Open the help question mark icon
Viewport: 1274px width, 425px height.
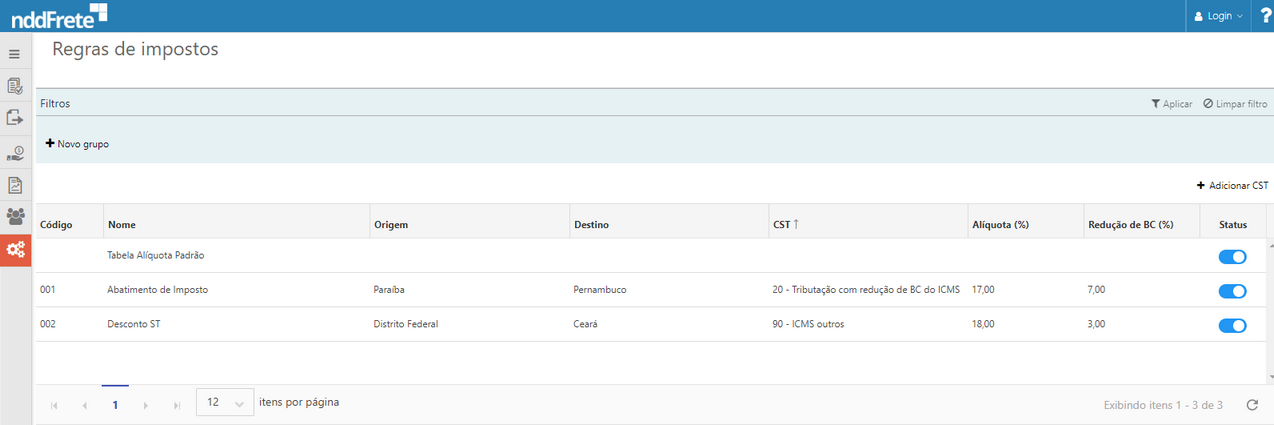click(1265, 16)
